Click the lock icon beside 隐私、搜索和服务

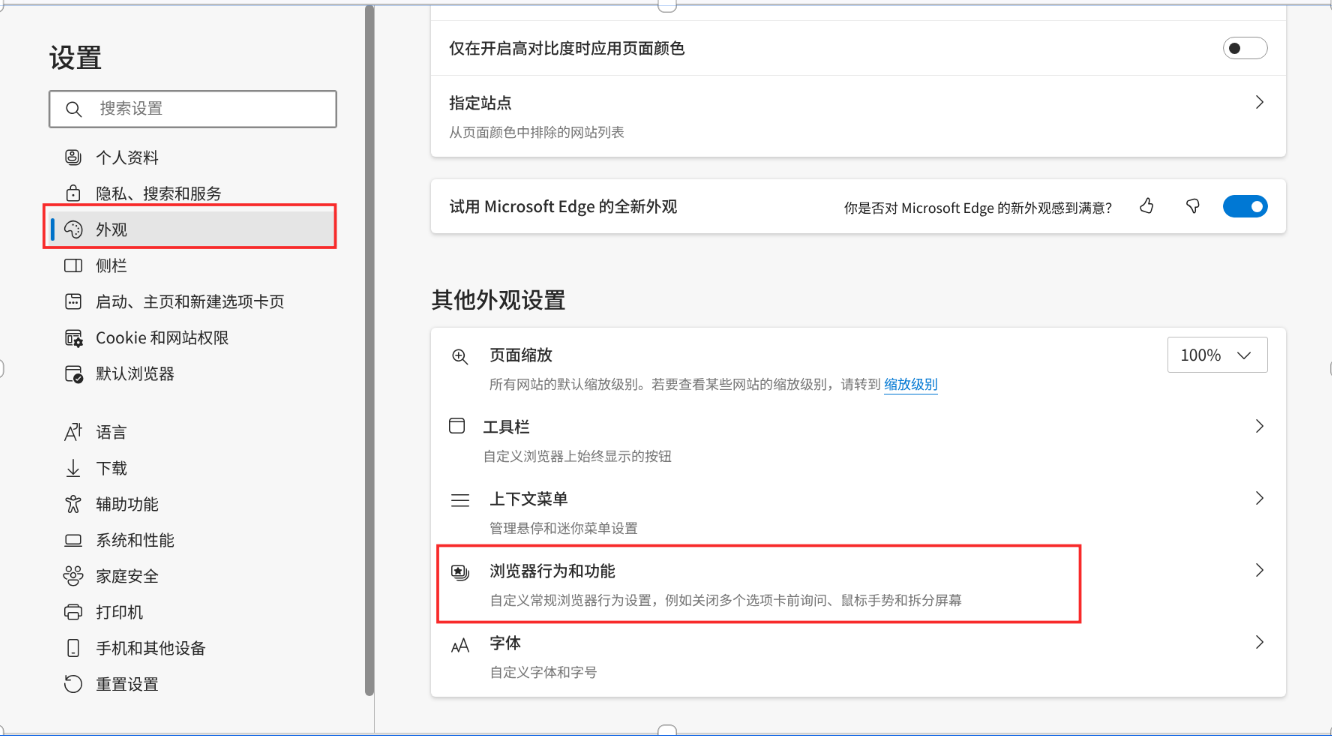pos(73,193)
